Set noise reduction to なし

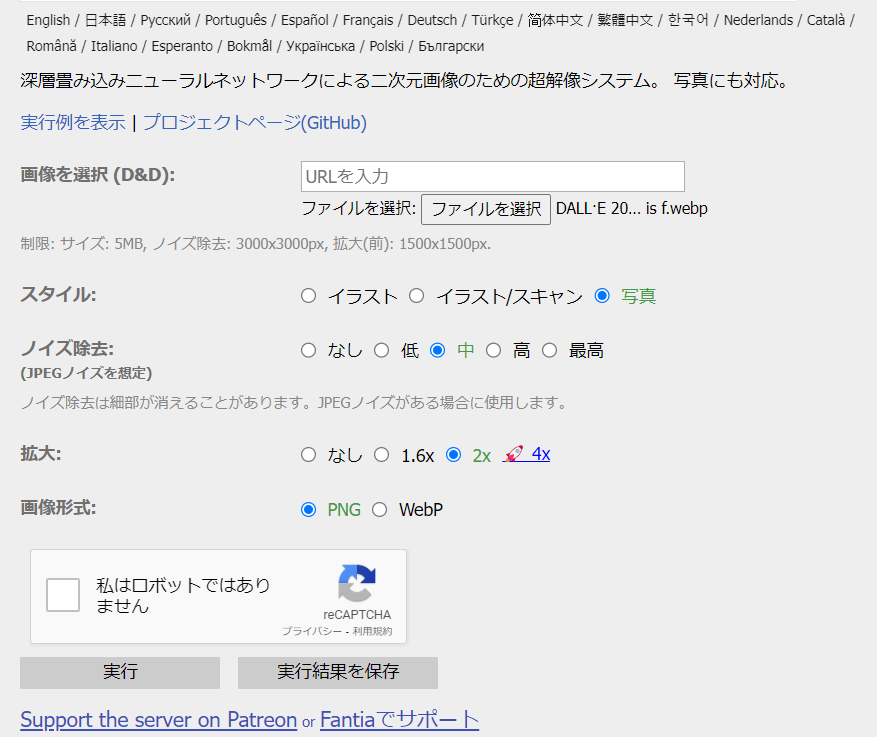click(x=308, y=349)
